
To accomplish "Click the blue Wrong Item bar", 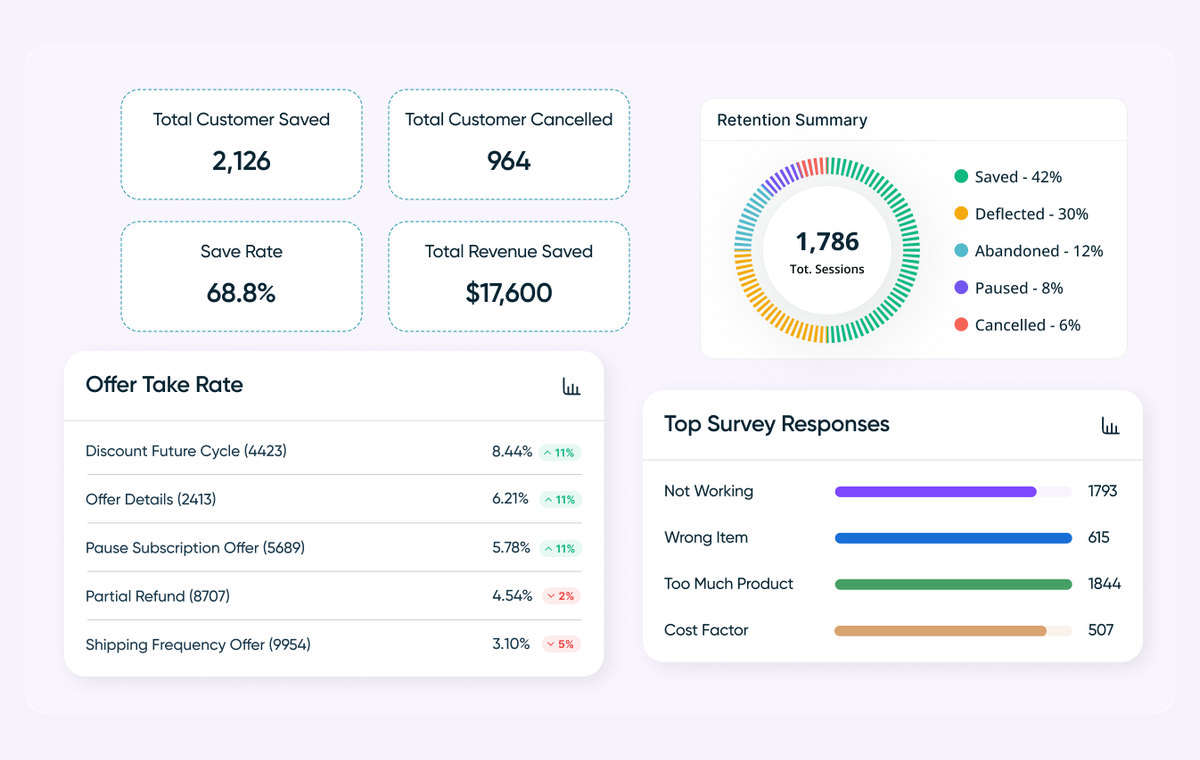I will (953, 538).
